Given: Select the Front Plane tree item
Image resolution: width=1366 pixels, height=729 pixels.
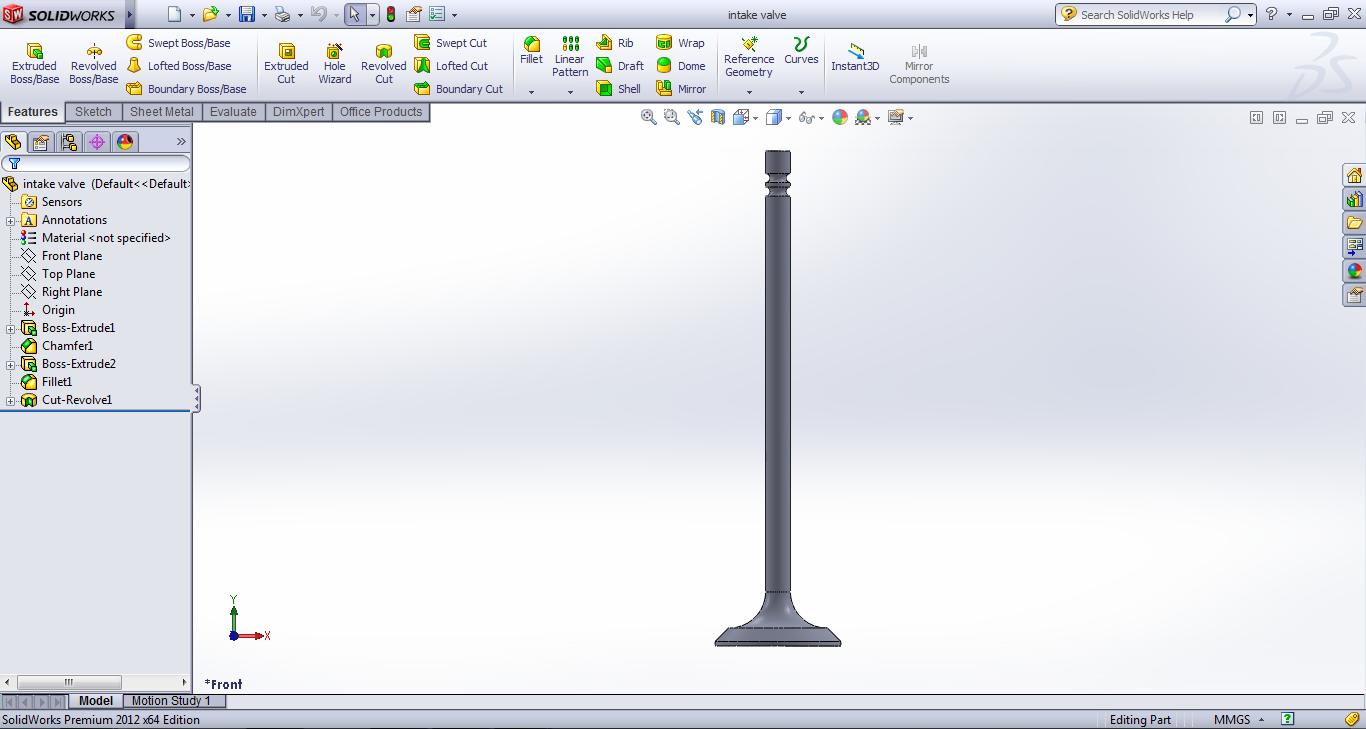Looking at the screenshot, I should (61, 256).
